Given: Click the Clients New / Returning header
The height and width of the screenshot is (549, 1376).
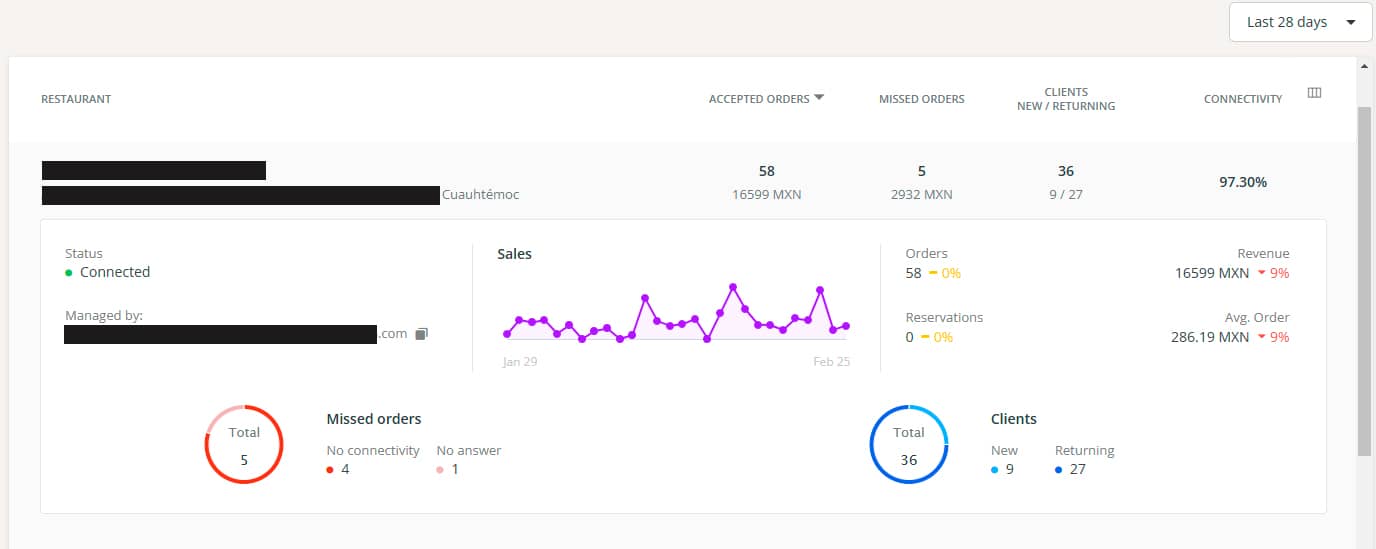Looking at the screenshot, I should [1066, 99].
